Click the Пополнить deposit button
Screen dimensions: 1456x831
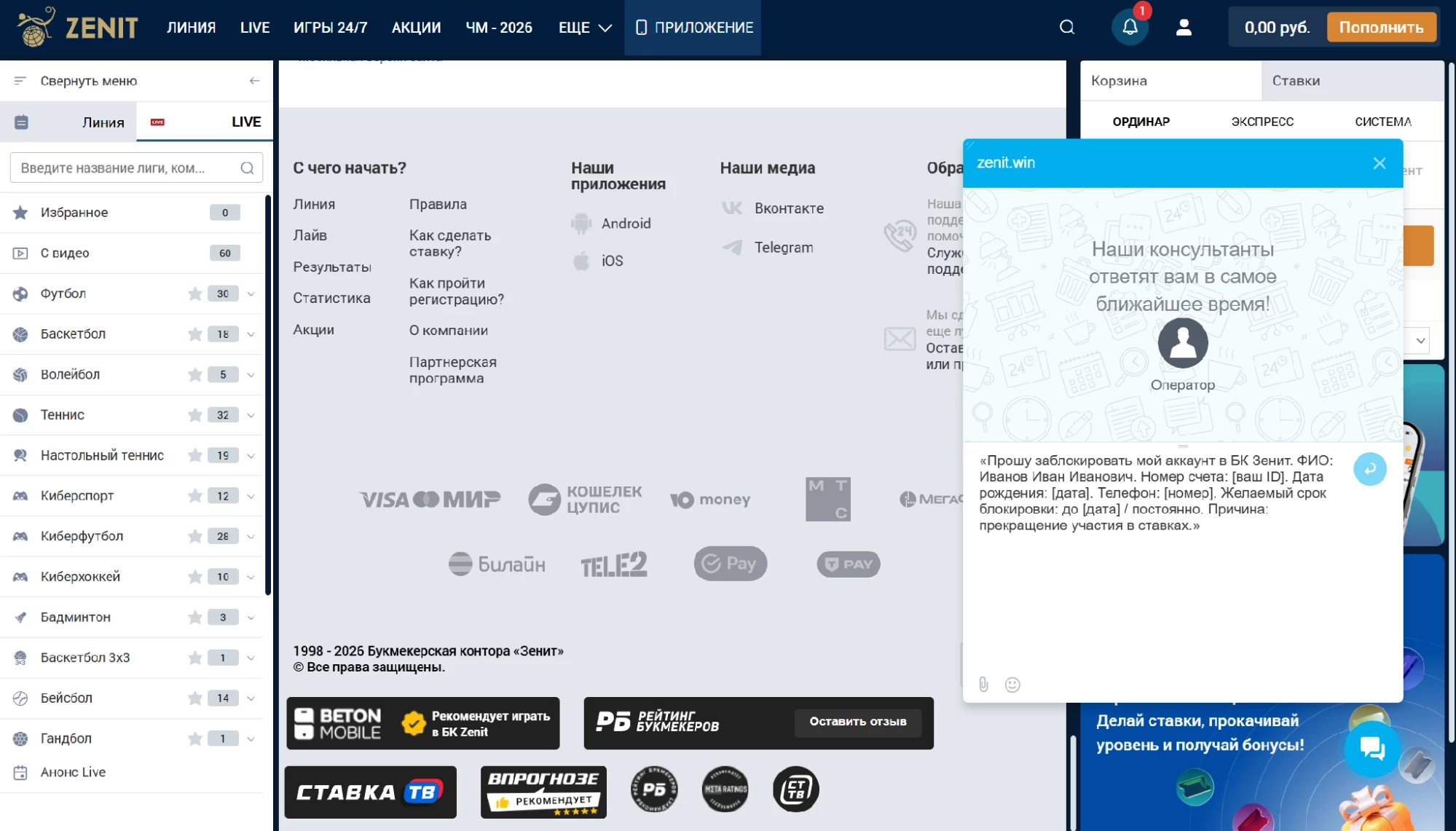(1381, 27)
